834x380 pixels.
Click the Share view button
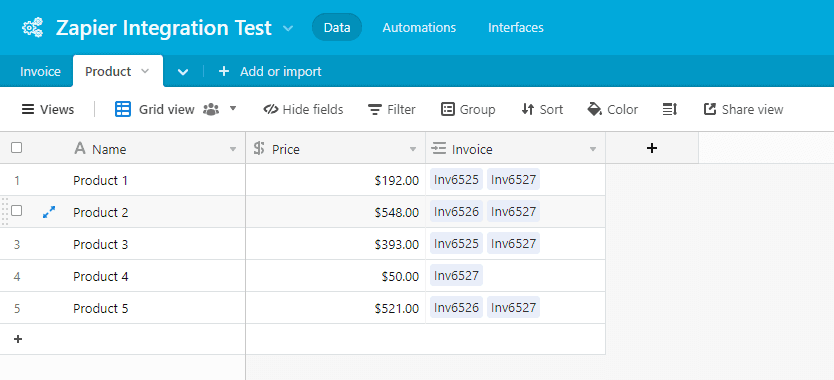pos(743,110)
